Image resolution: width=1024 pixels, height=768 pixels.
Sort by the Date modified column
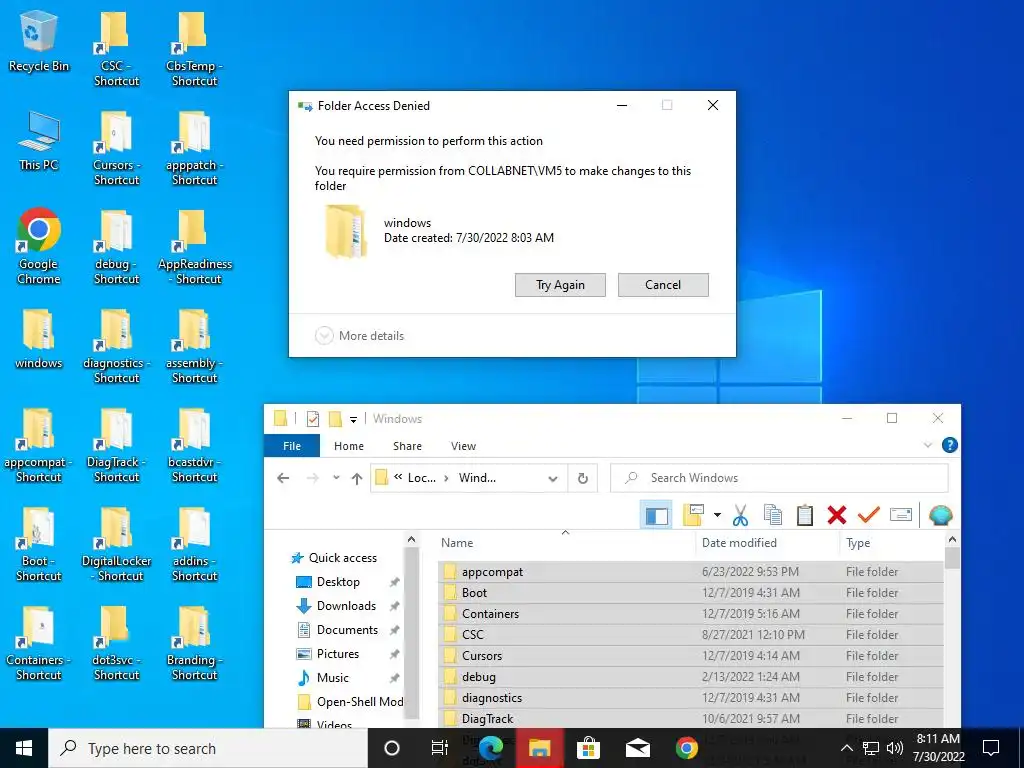click(x=739, y=543)
